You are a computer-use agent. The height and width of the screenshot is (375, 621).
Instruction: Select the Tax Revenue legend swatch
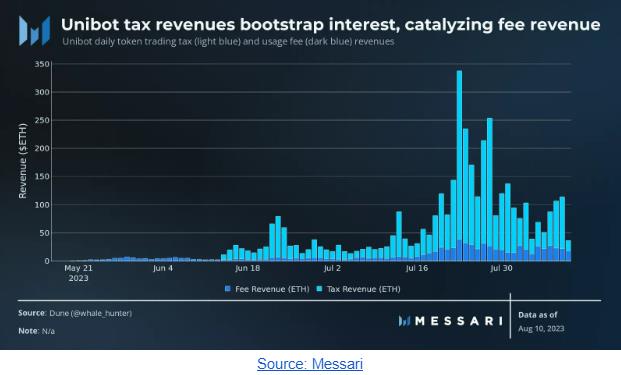click(319, 289)
